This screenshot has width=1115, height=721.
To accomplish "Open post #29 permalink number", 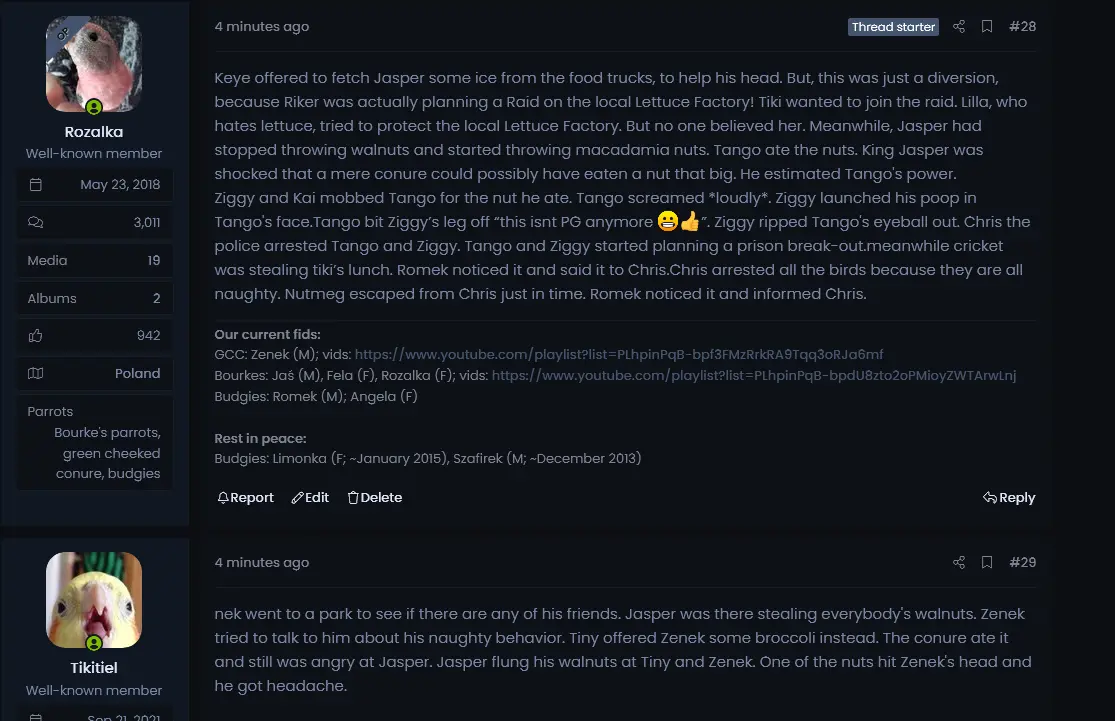I will [x=1022, y=562].
